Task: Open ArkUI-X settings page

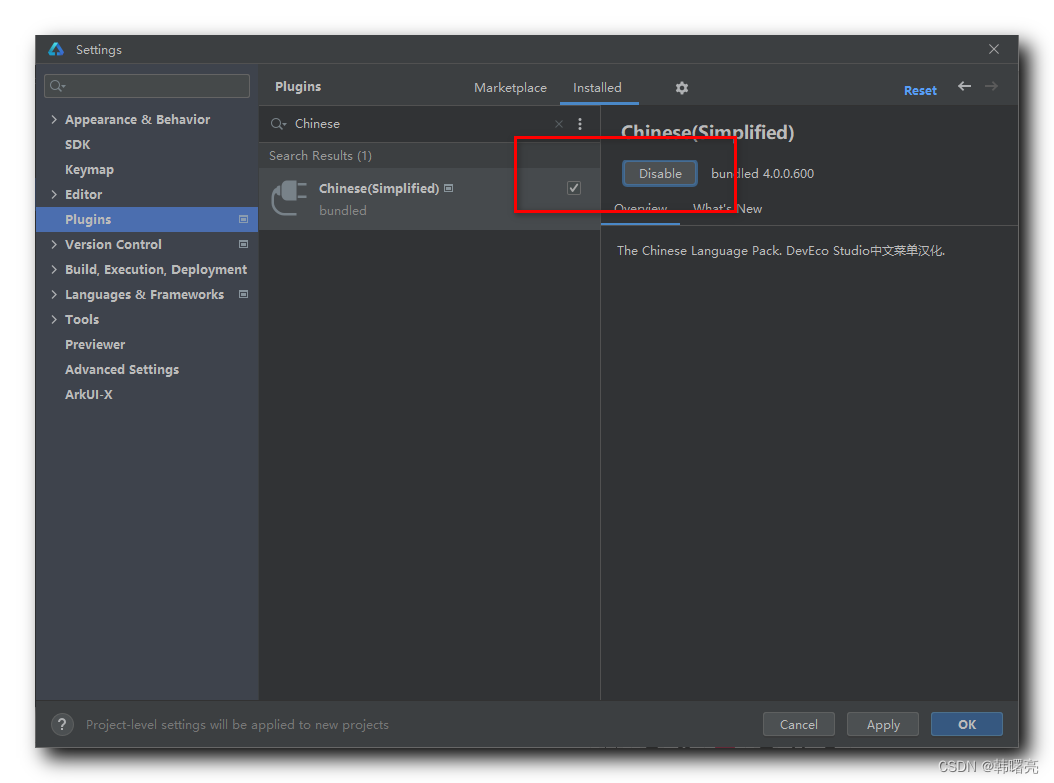Action: (x=89, y=395)
